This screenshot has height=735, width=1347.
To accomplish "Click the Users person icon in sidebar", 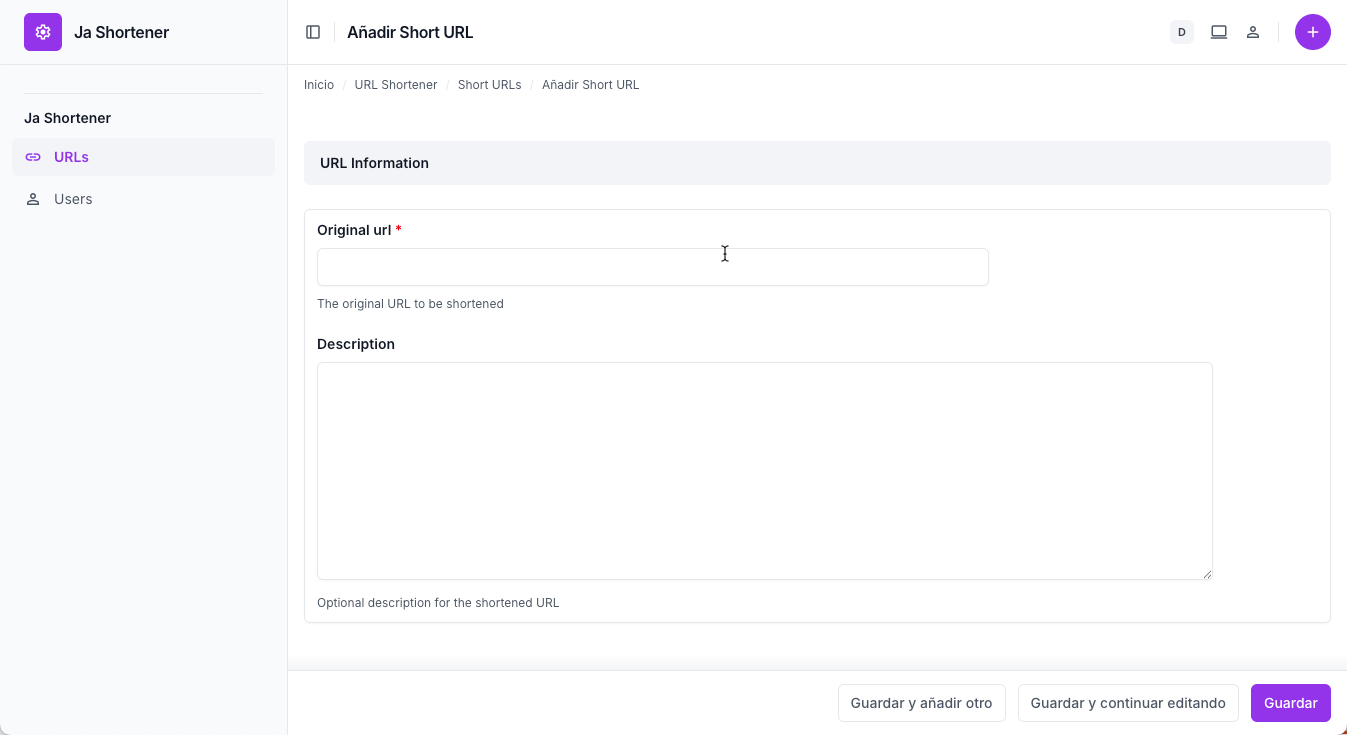I will click(33, 199).
